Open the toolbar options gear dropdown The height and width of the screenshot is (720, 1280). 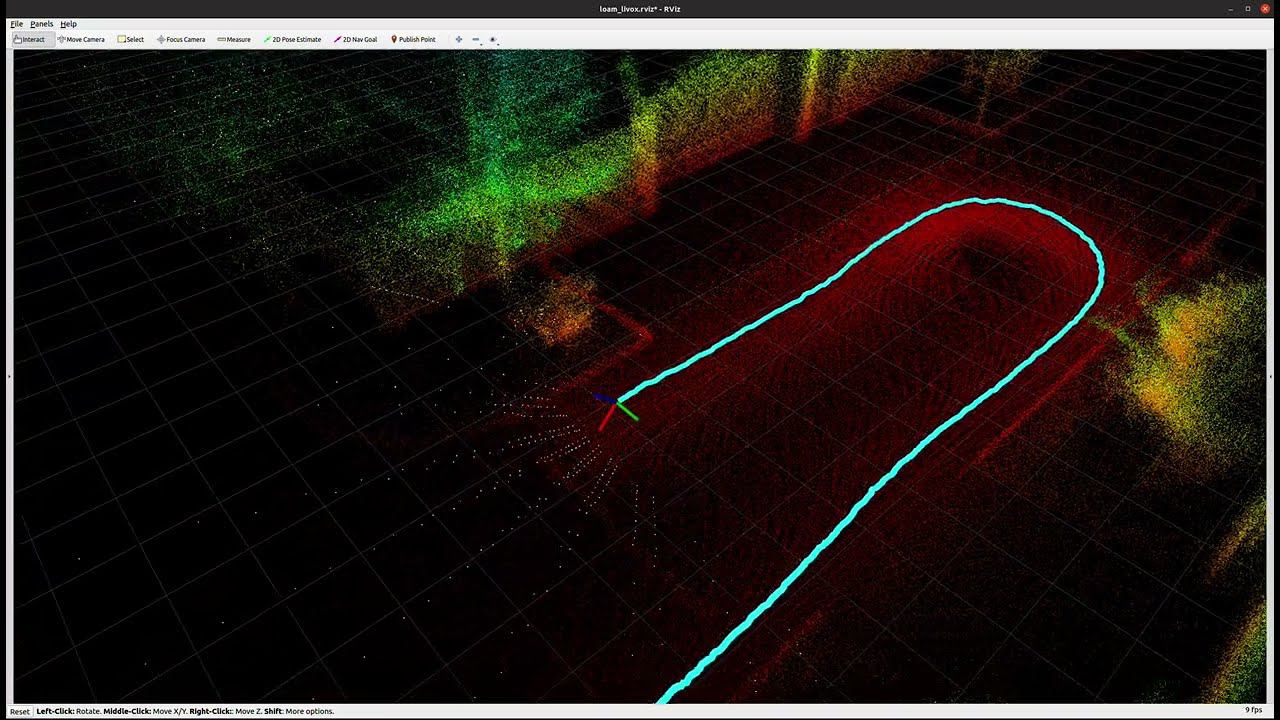point(493,40)
